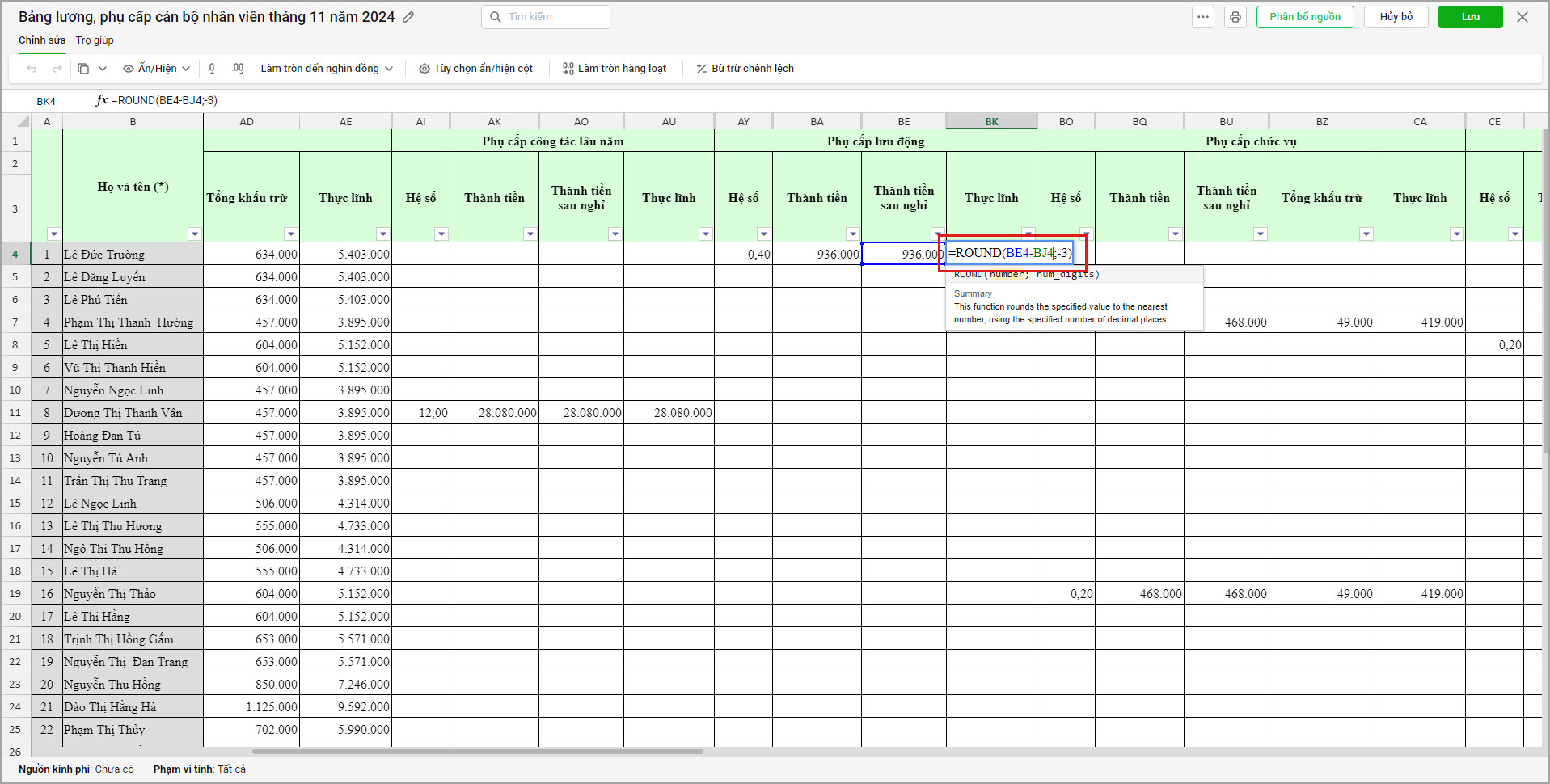The height and width of the screenshot is (784, 1550).
Task: Click Nguồn kinh phí: Chưa có status
Action: pyautogui.click(x=76, y=769)
